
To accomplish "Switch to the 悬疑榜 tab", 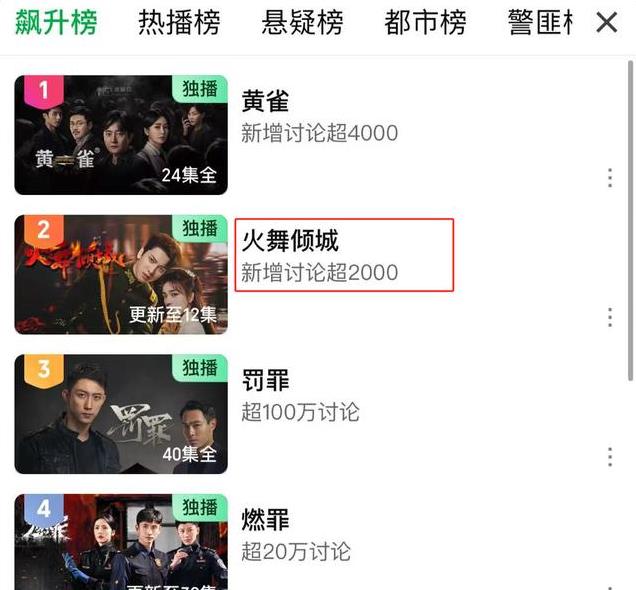I will (302, 23).
